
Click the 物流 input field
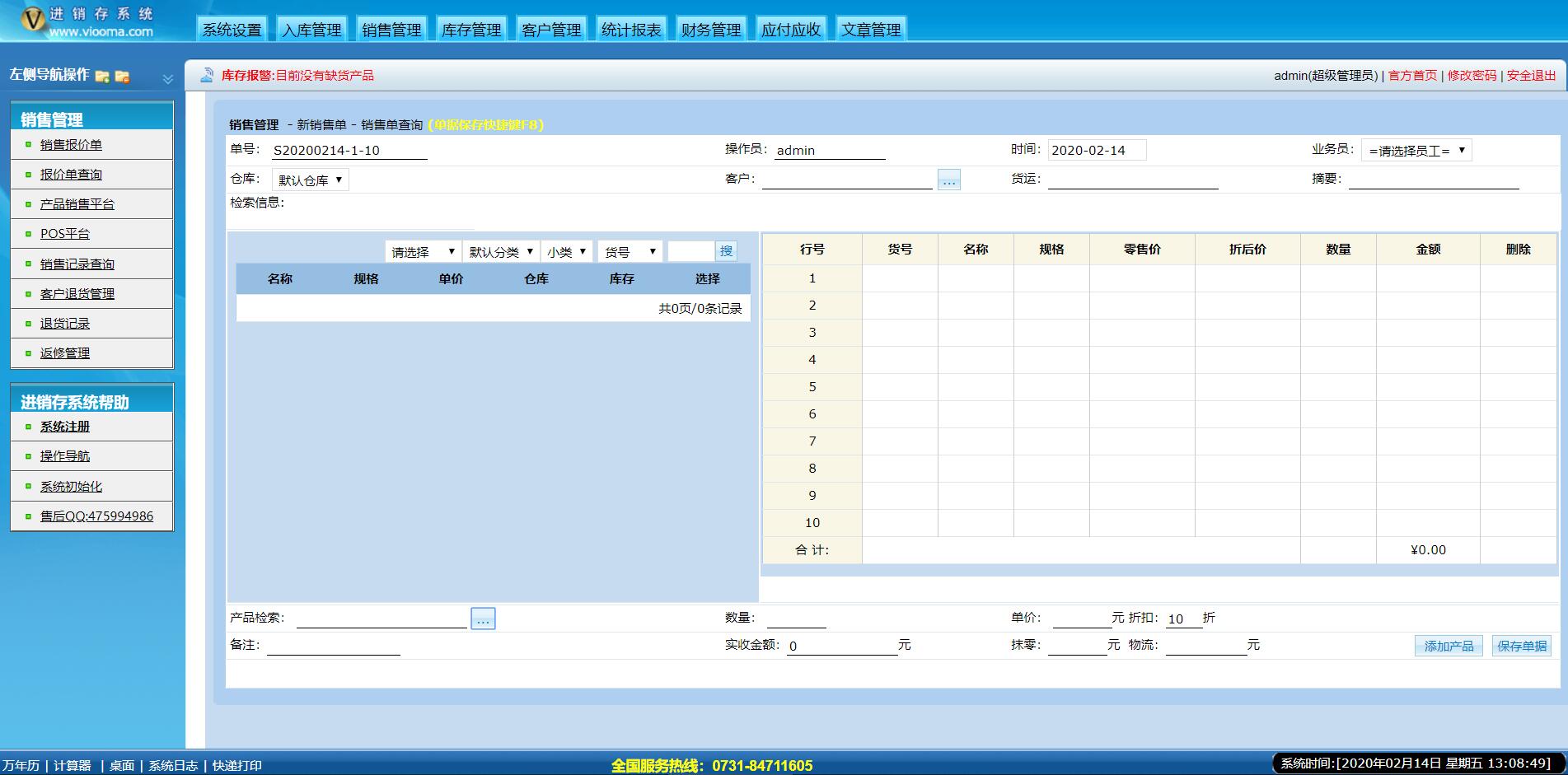coord(1206,646)
